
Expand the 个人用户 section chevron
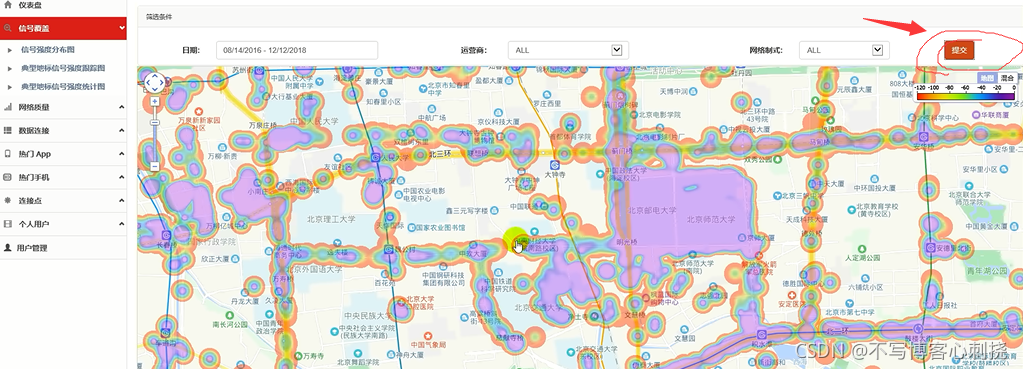click(x=122, y=224)
